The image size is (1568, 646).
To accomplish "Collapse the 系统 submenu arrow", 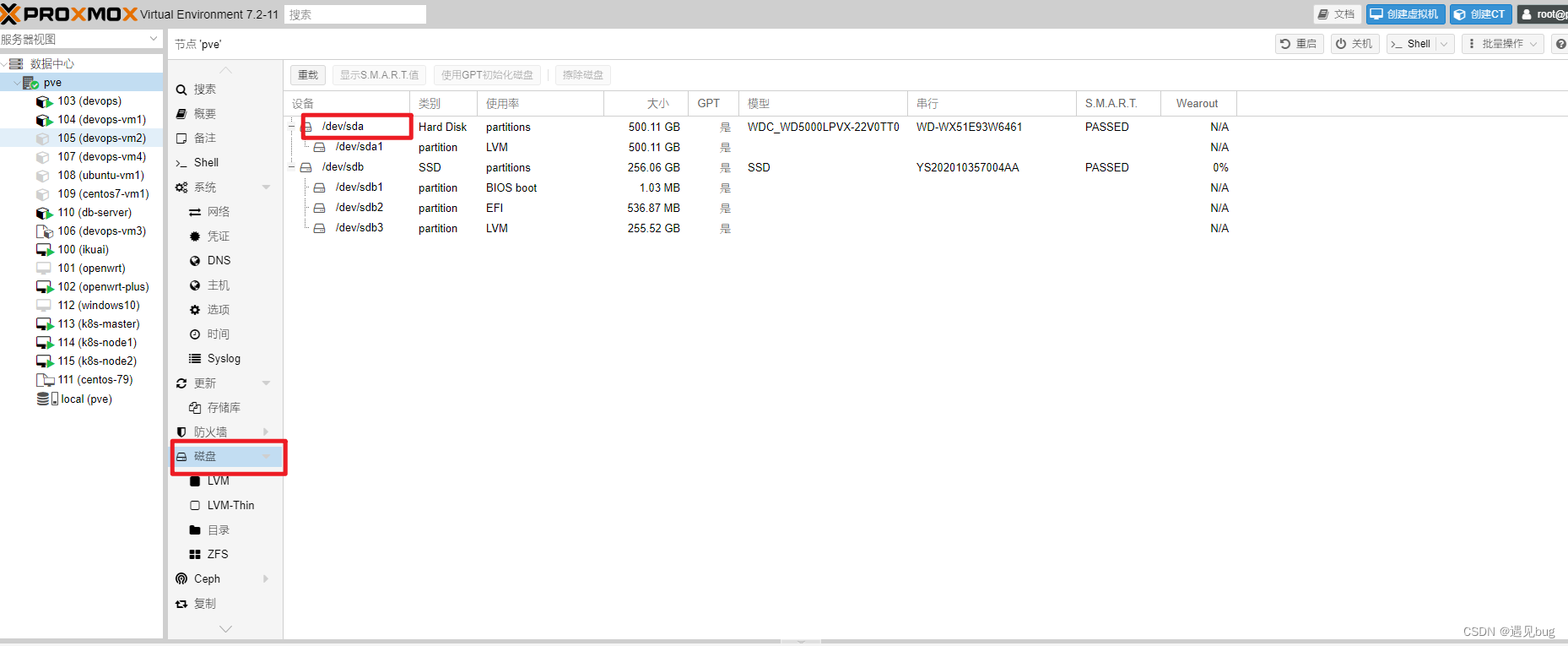I will click(267, 187).
